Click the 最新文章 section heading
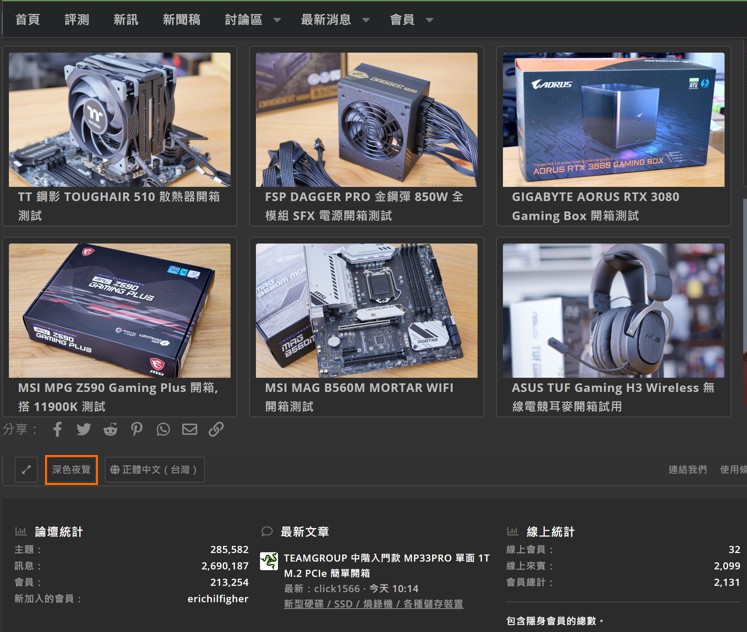 click(x=305, y=532)
